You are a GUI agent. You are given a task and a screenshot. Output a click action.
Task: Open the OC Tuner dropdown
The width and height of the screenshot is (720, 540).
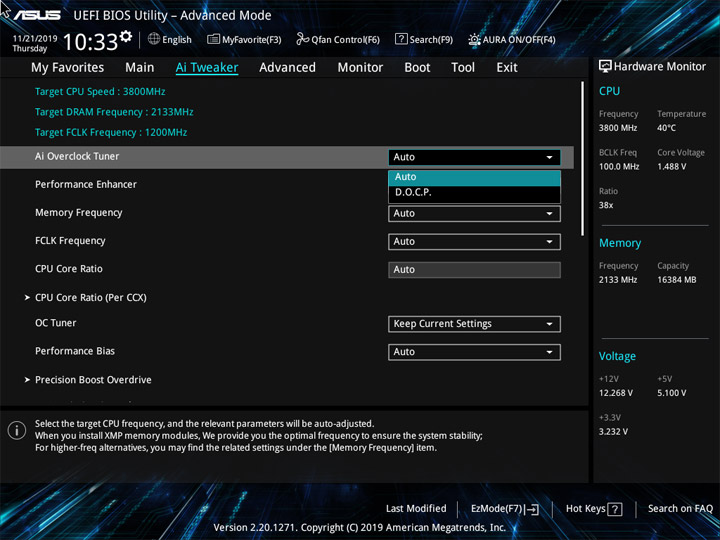[x=474, y=324]
